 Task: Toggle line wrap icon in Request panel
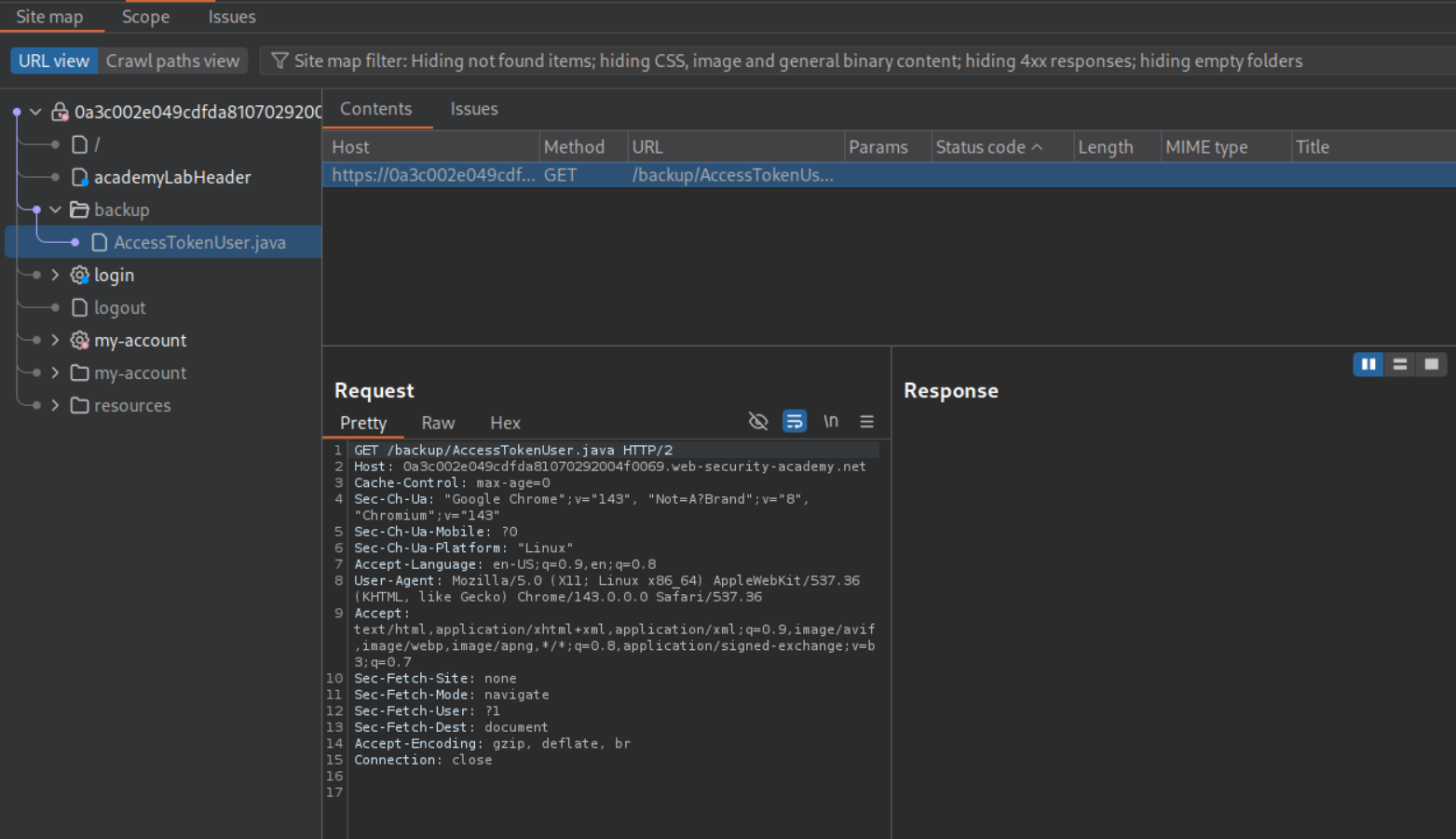pyautogui.click(x=795, y=422)
